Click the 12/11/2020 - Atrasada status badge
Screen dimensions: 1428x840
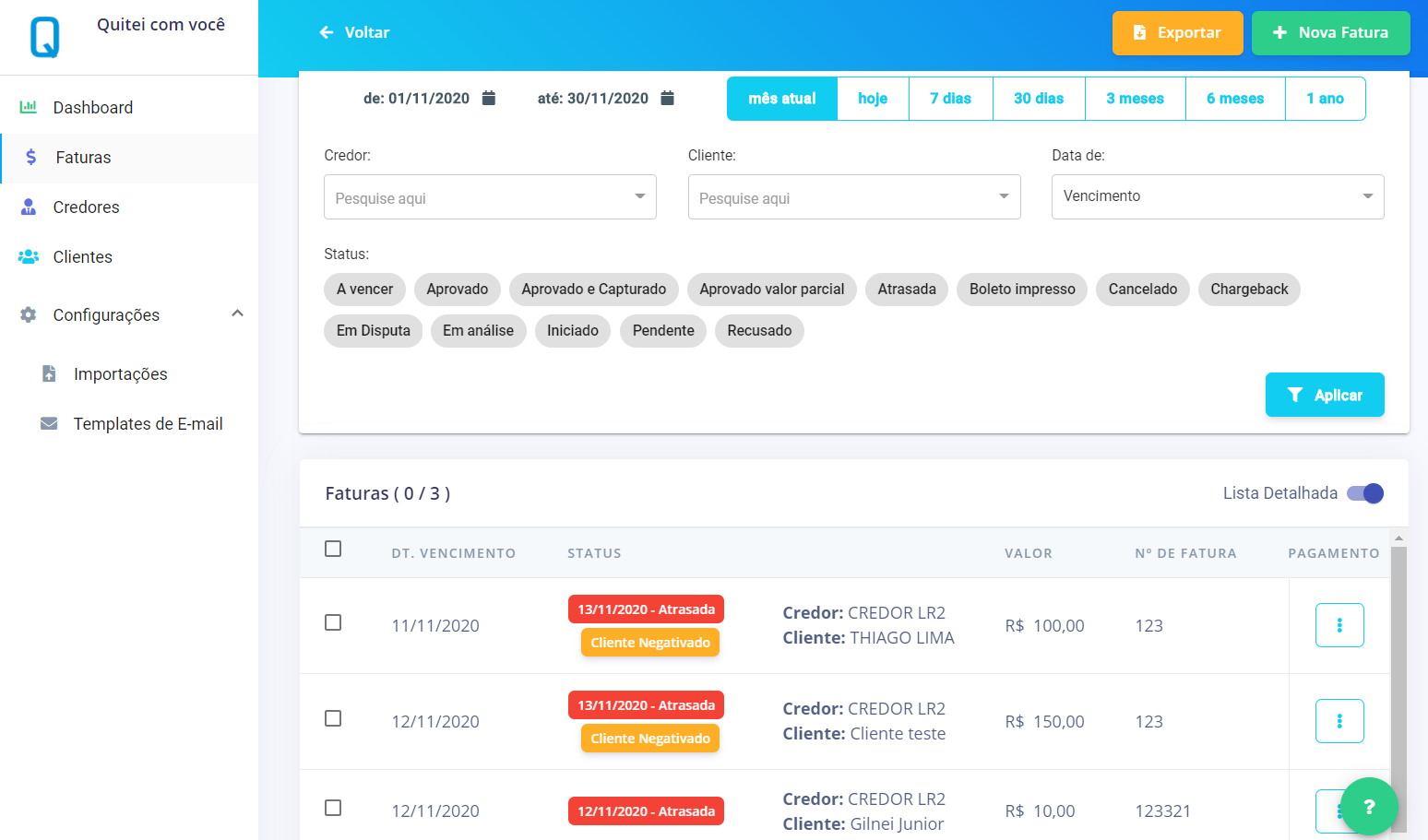pos(646,811)
